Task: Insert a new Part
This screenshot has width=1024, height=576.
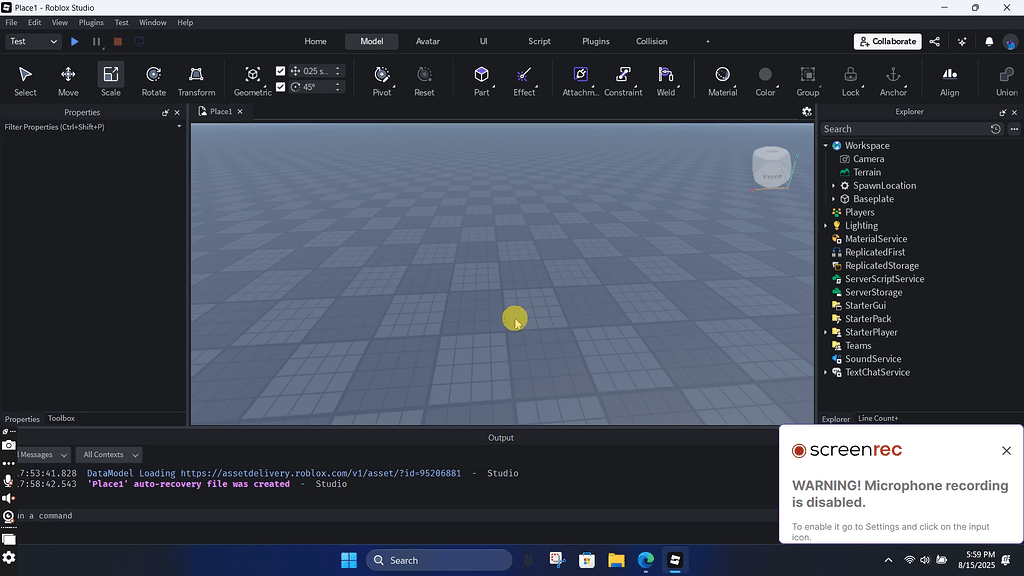Action: 481,80
